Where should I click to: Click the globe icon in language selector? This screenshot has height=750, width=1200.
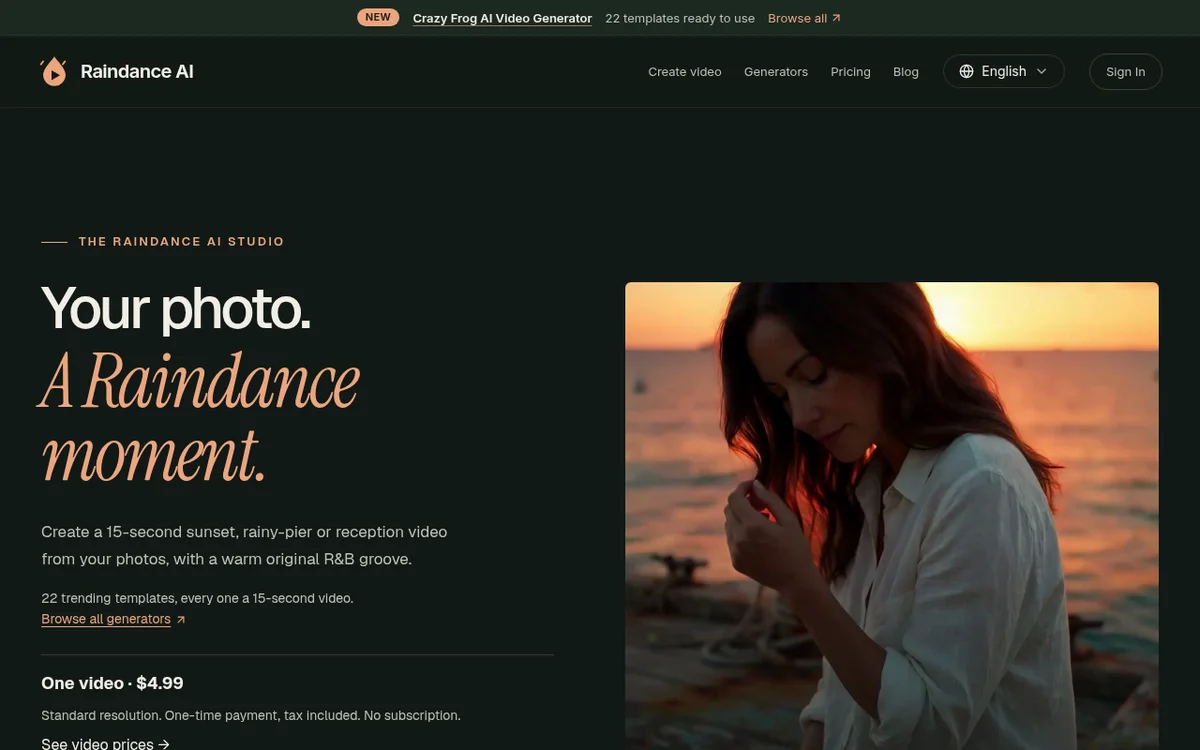(966, 71)
